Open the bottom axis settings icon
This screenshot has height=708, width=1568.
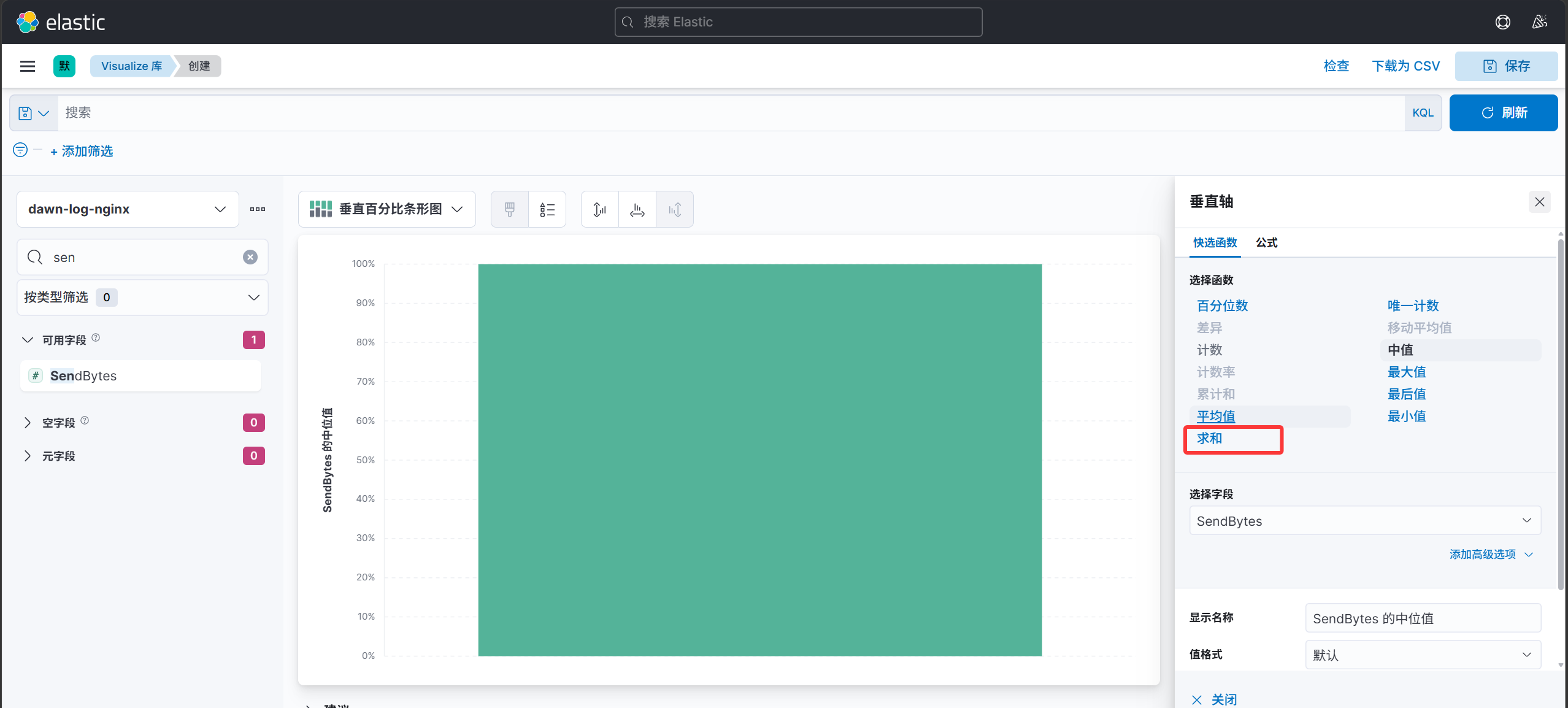point(637,210)
